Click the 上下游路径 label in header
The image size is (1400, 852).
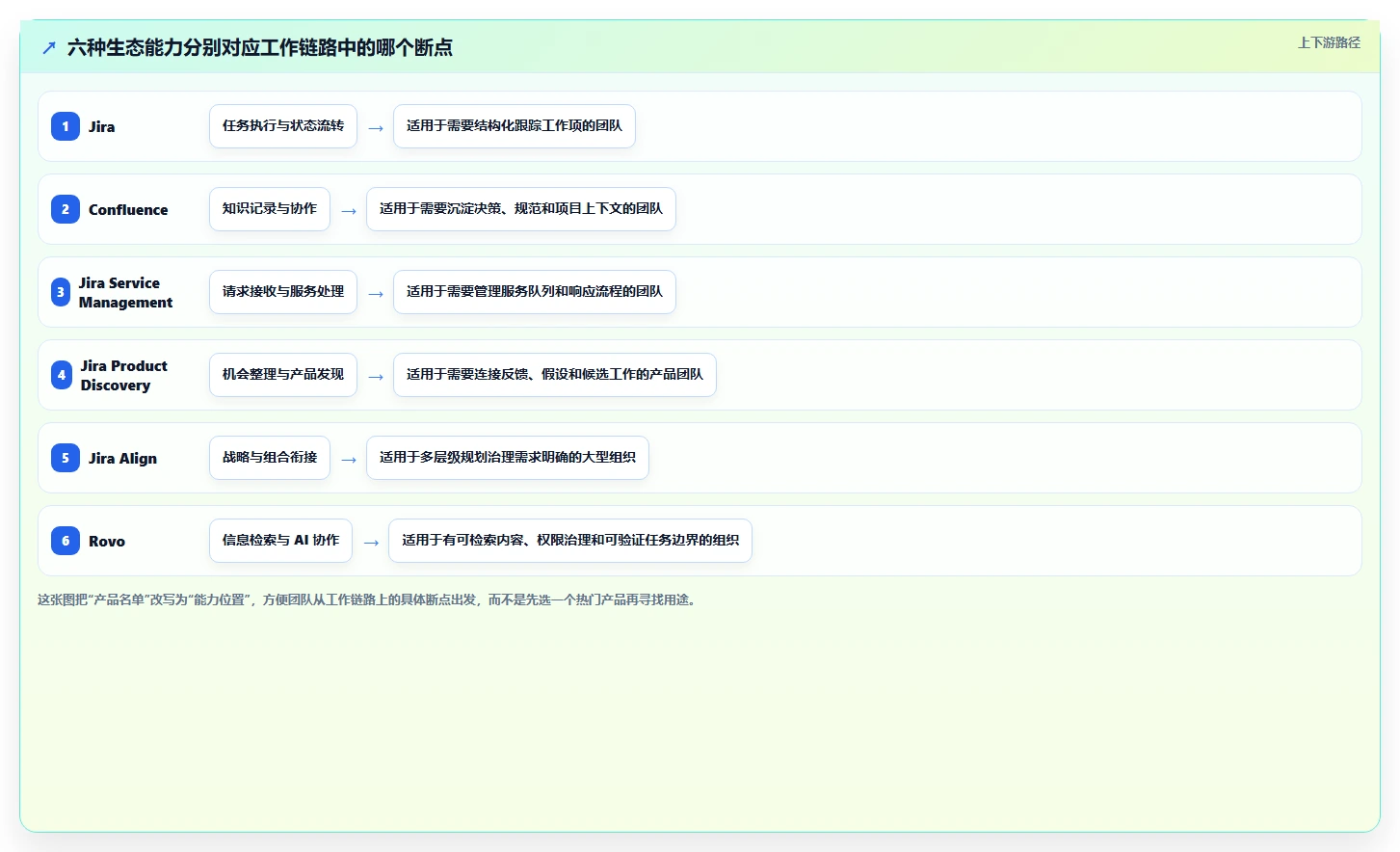pos(1329,42)
